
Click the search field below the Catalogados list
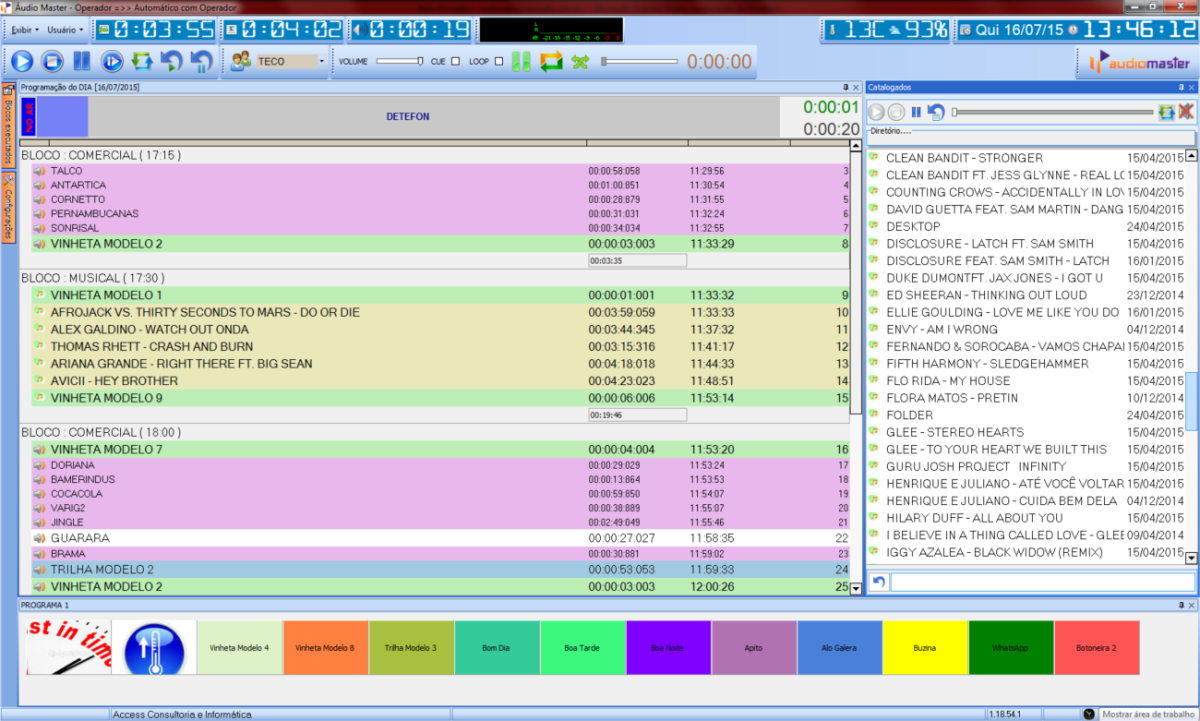point(1043,582)
